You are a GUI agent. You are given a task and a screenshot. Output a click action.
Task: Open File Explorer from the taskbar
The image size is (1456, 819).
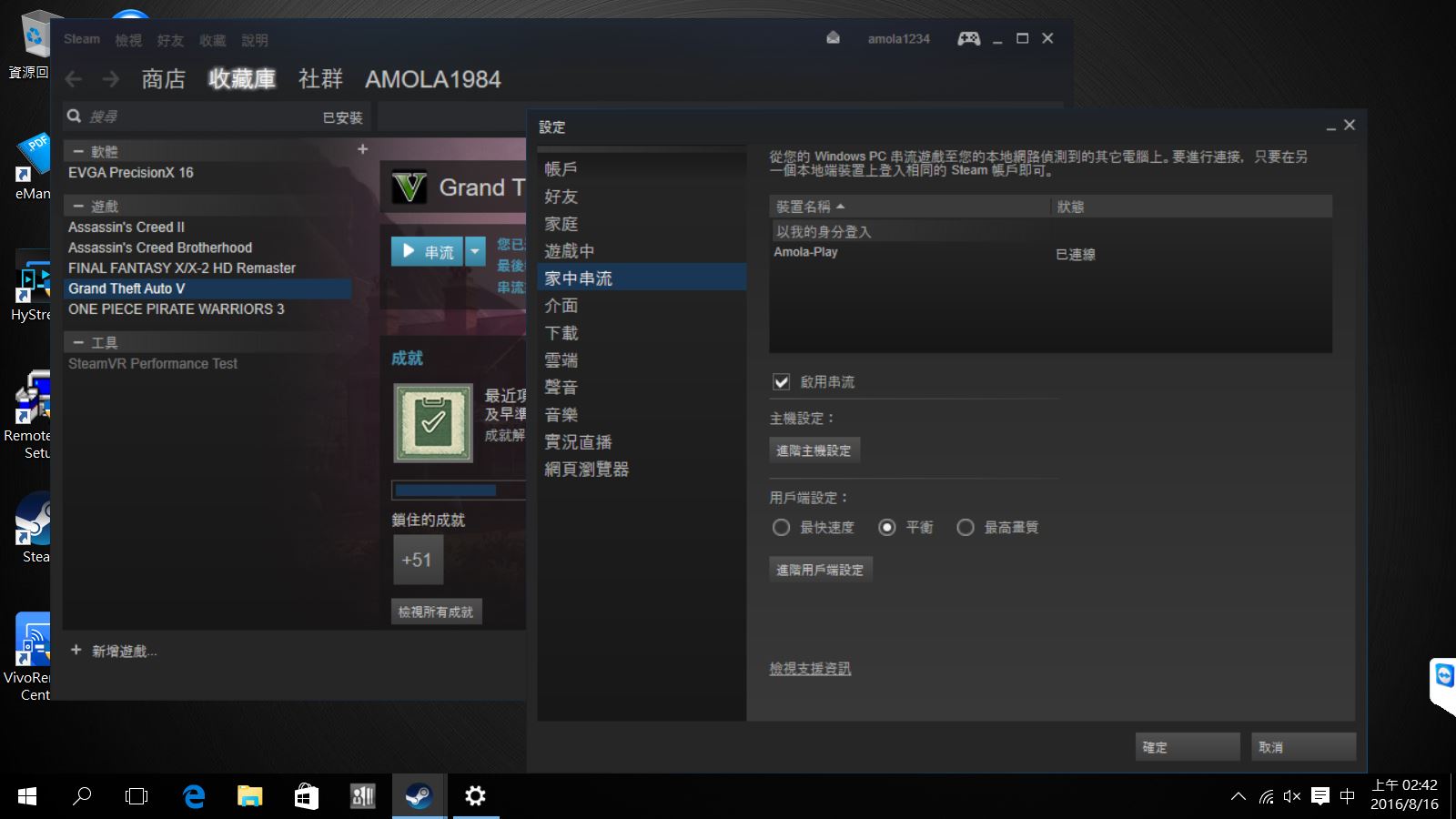(249, 796)
